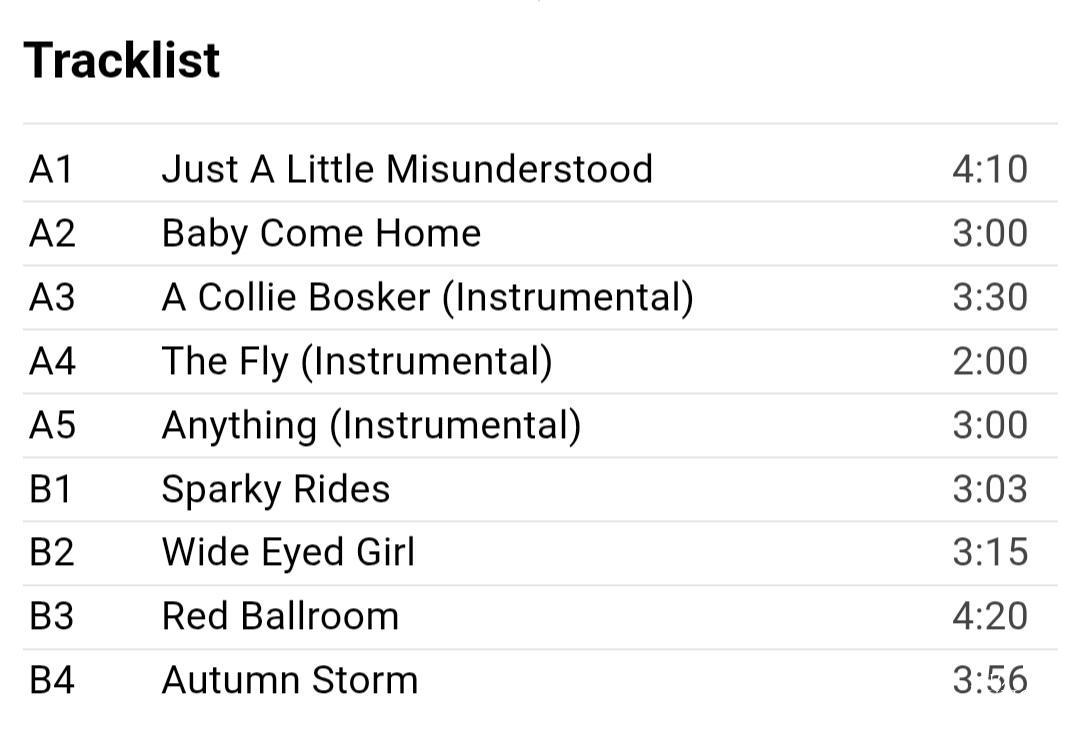
Task: Open the Autumn Storm track
Action: 289,681
